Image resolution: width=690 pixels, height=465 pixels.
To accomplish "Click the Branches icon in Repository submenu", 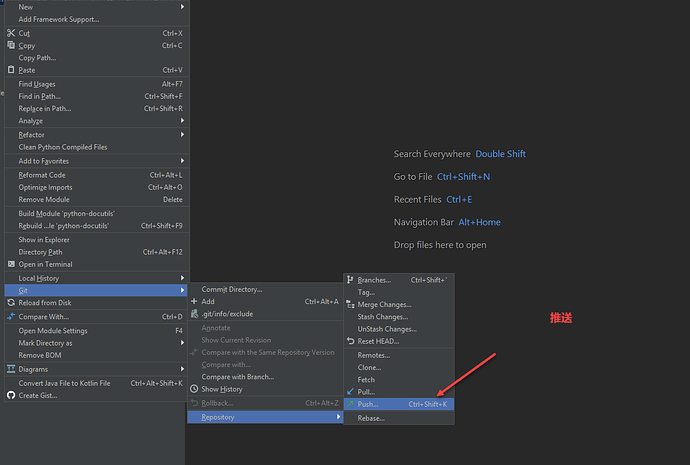I will (350, 280).
